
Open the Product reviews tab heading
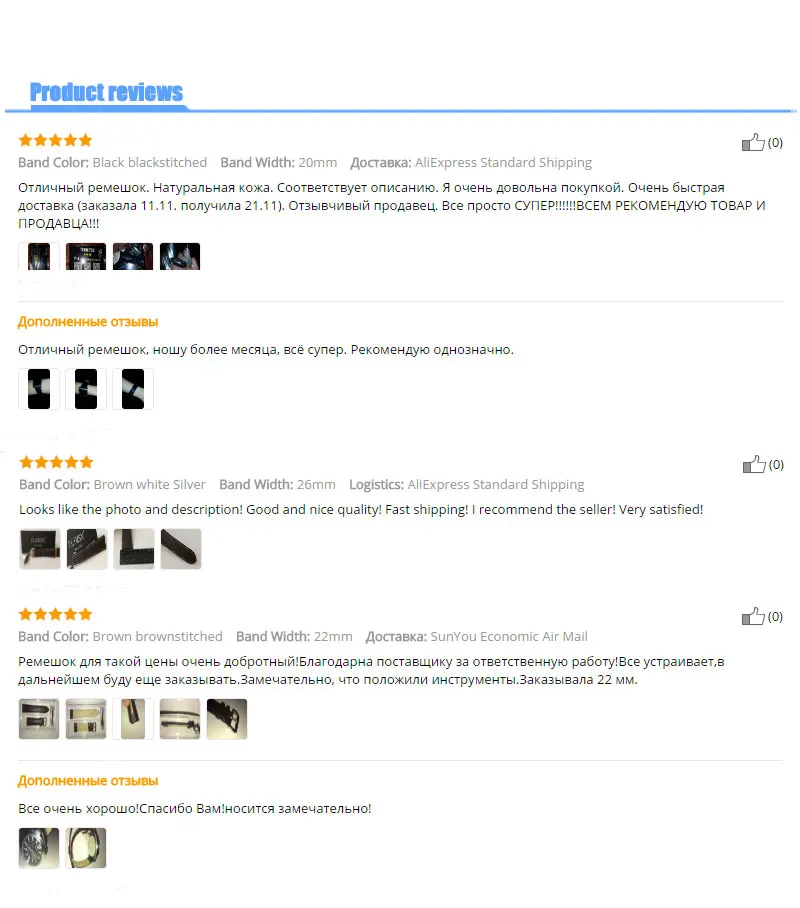[x=107, y=92]
